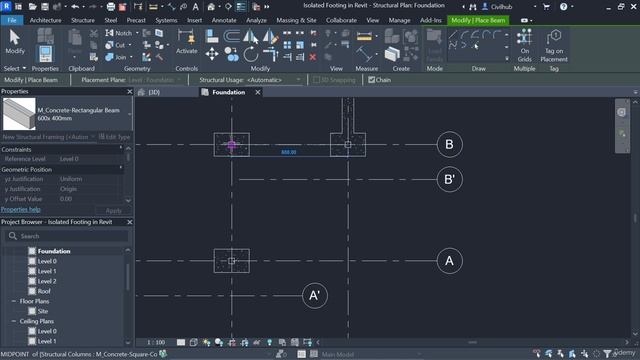Toggle the 3D Snapping checkbox
The width and height of the screenshot is (640, 360).
316,80
